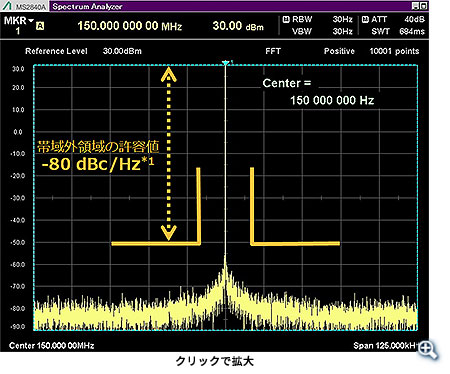Viewport: 450px width, 374px height.
Task: Click the 30.0 axis label
Action: (x=18, y=69)
